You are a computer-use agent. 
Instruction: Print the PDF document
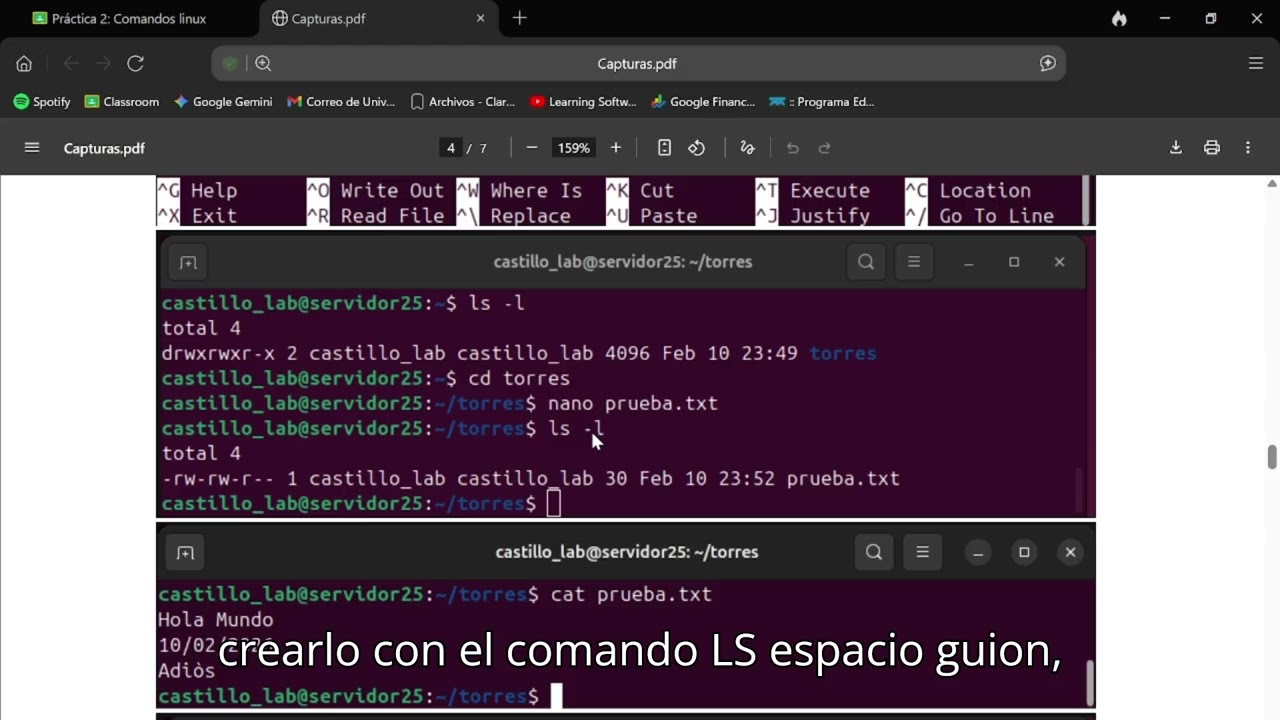click(1212, 148)
